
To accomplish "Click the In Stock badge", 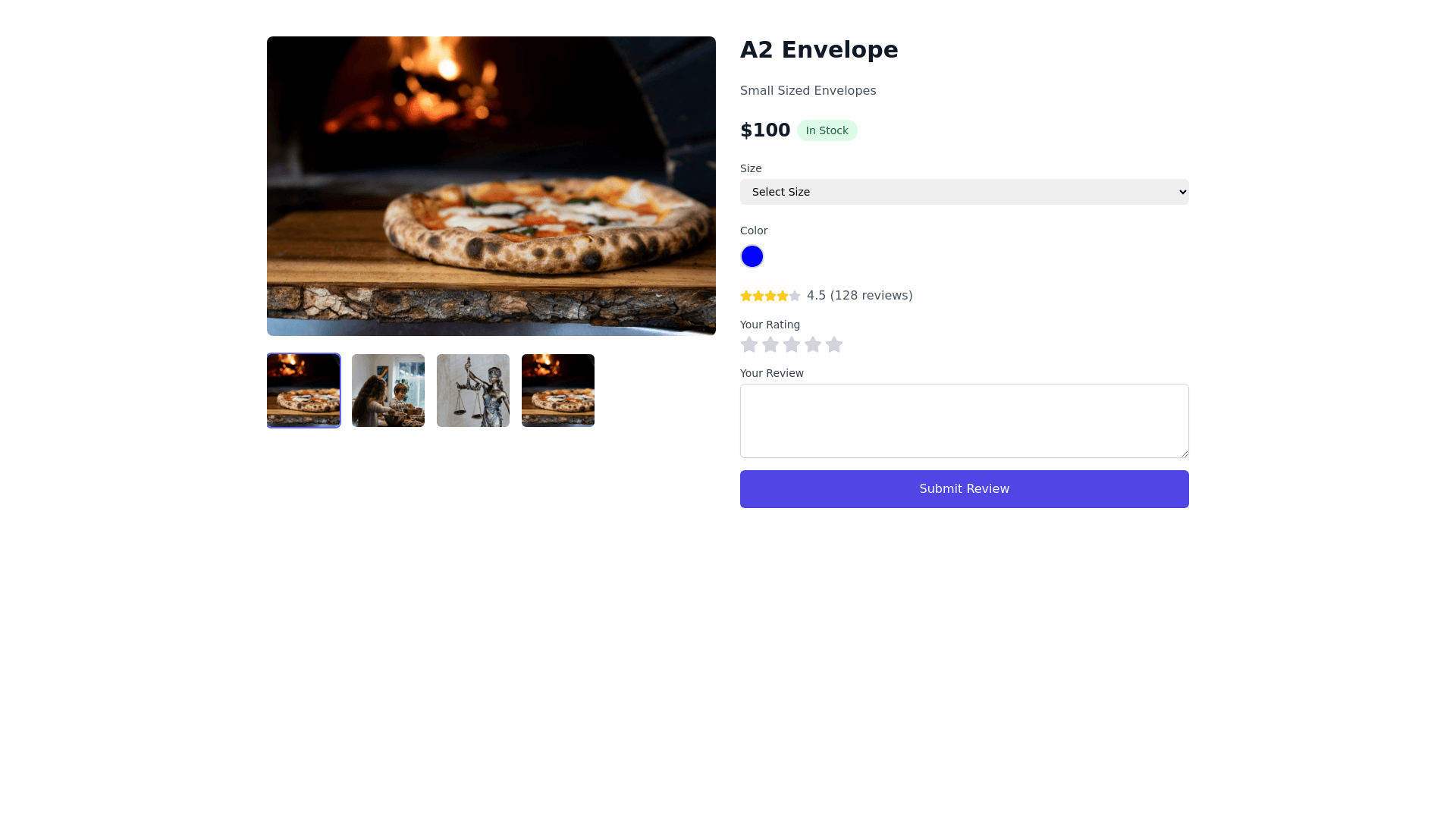I will click(x=827, y=130).
